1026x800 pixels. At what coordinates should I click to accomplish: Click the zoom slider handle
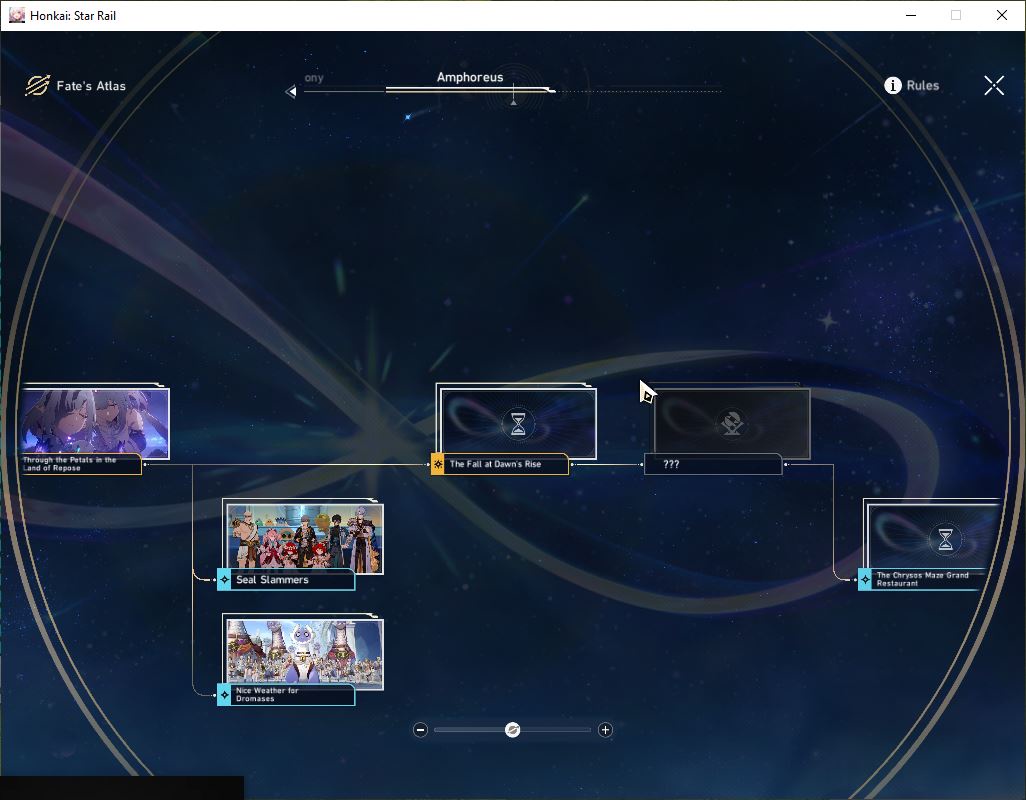point(512,729)
